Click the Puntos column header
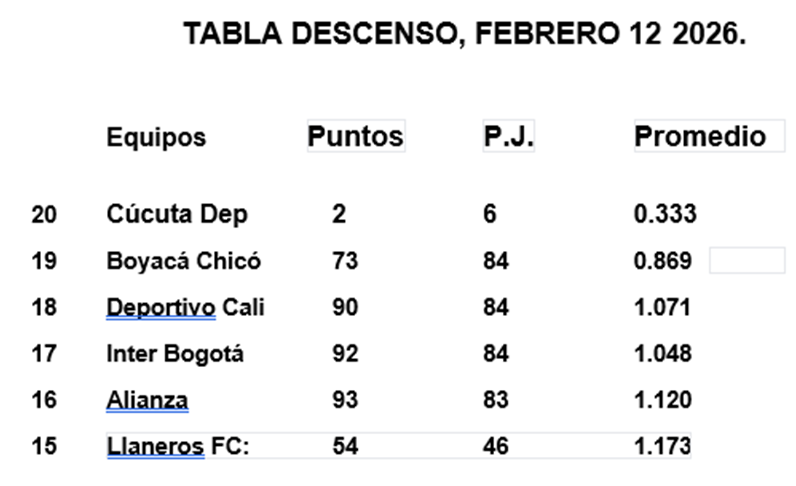This screenshot has height=486, width=796. coord(355,136)
